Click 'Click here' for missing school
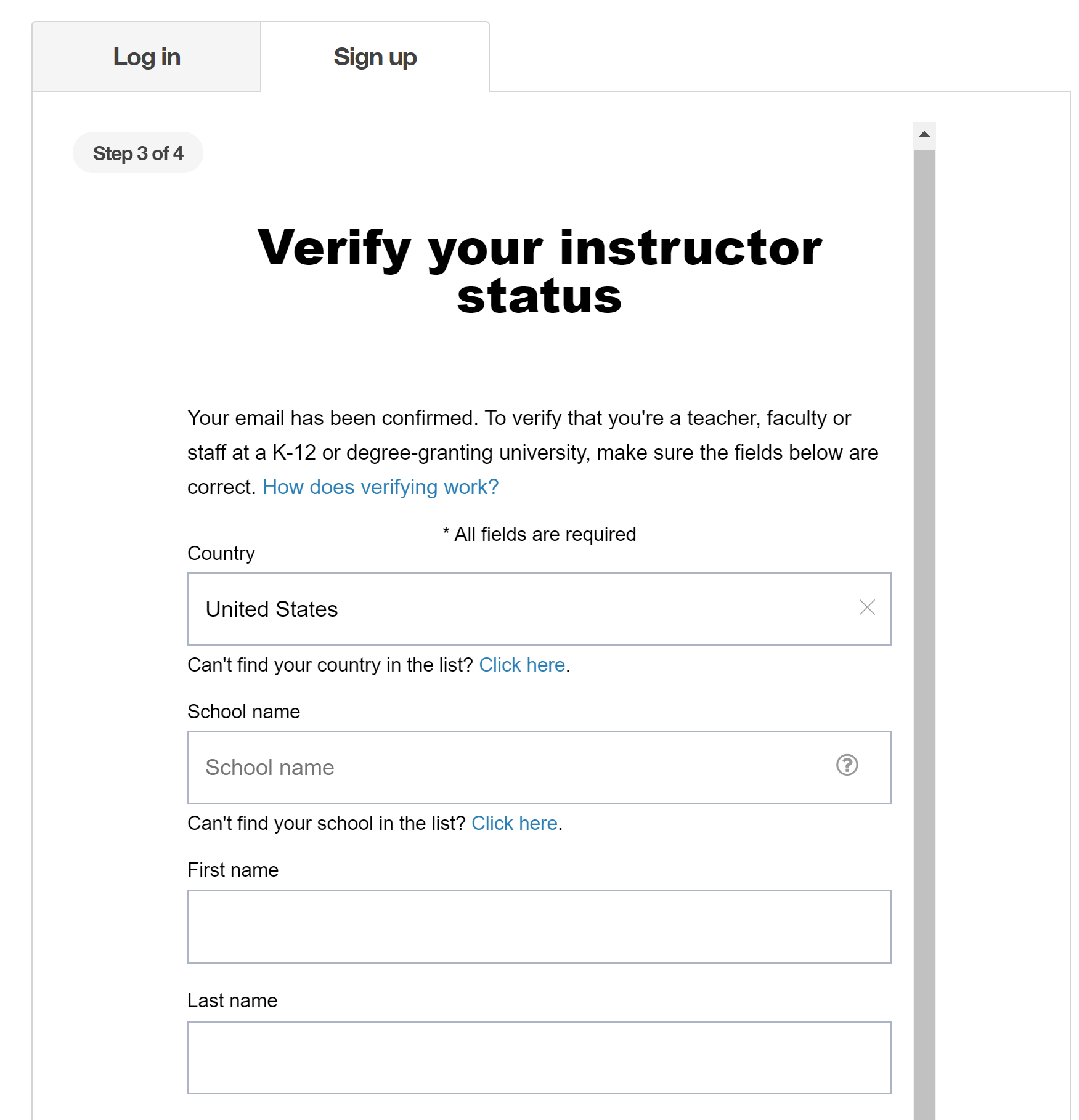This screenshot has height=1120, width=1079. click(x=515, y=823)
